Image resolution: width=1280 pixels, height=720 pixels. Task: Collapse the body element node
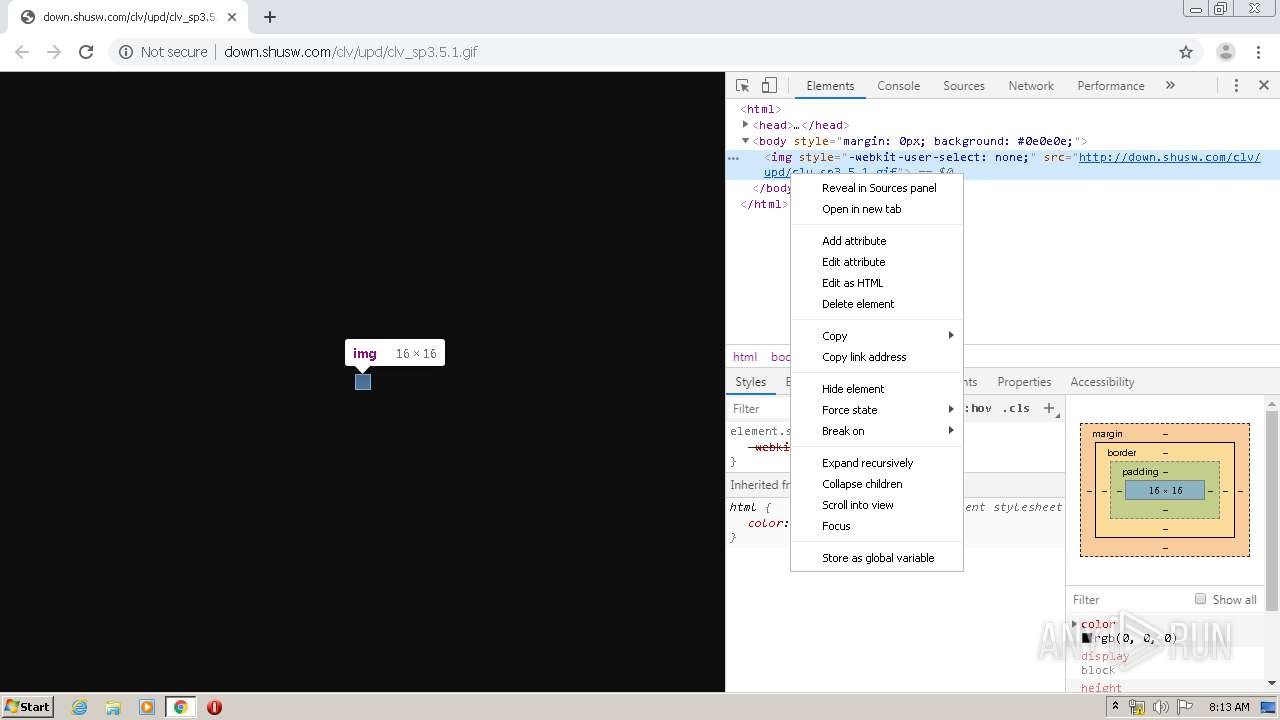(745, 141)
